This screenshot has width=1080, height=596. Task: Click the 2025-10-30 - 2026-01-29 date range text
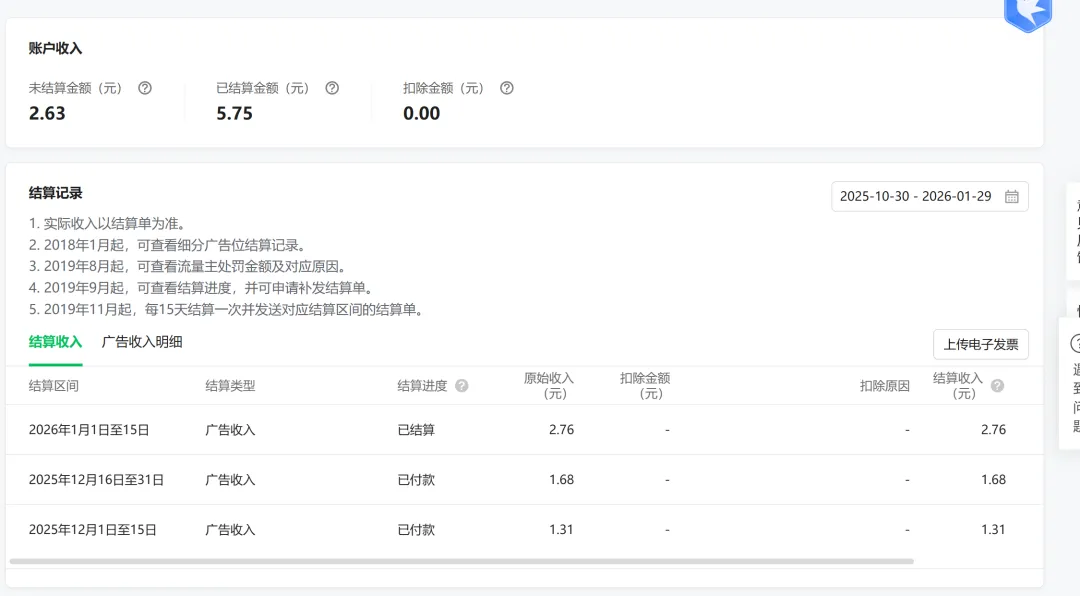pyautogui.click(x=915, y=197)
